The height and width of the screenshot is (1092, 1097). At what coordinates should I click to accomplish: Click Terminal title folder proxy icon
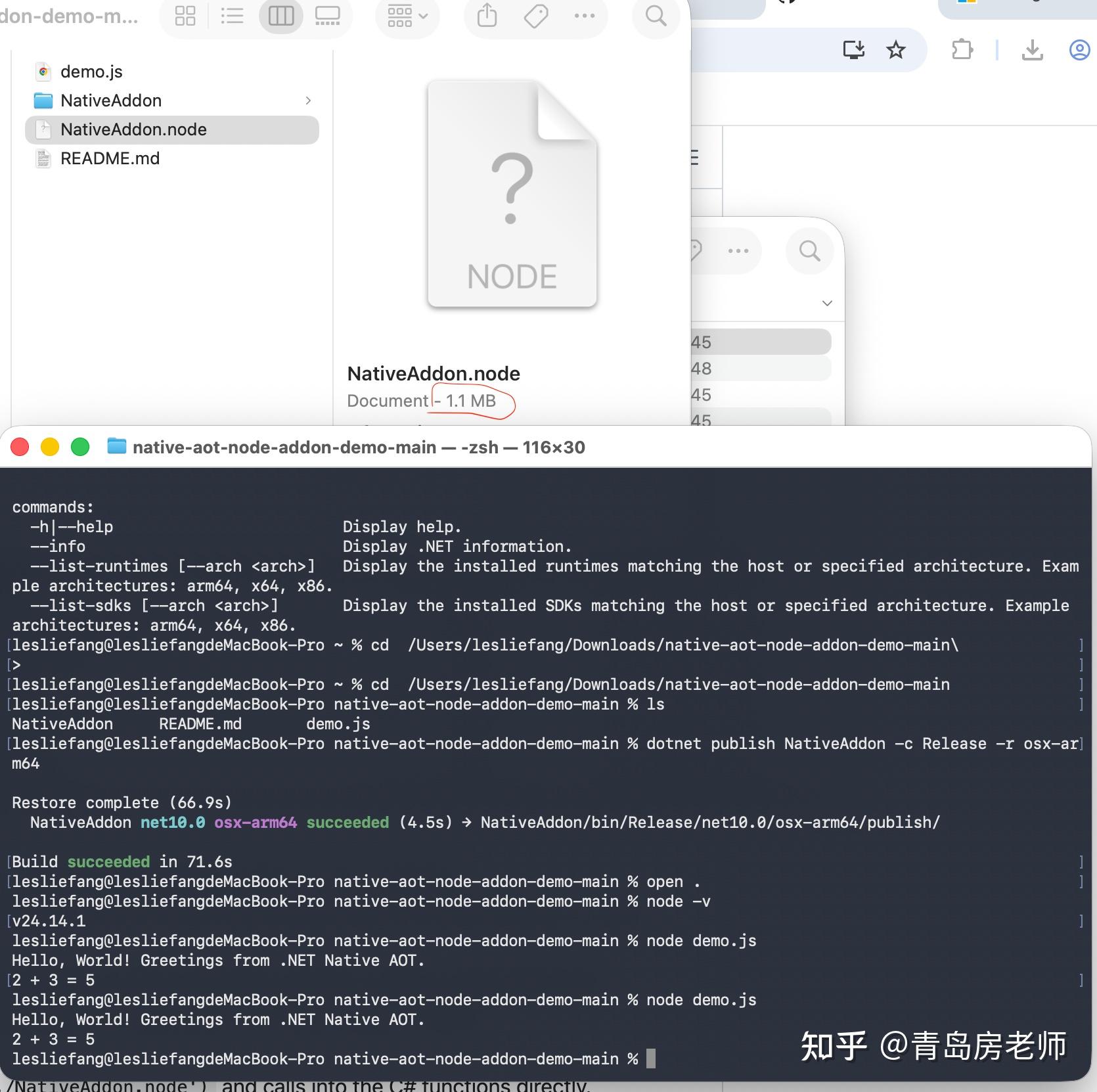(x=116, y=446)
